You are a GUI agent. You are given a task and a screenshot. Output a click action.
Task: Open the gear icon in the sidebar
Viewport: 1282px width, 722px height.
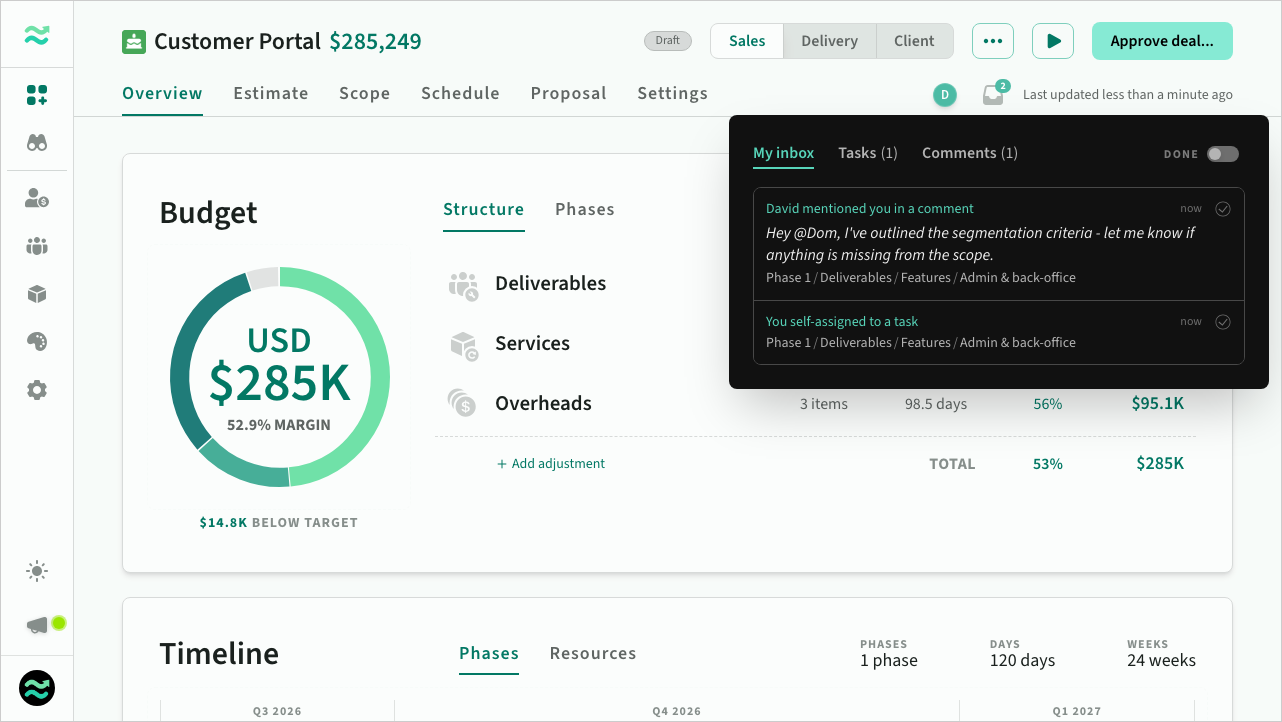pyautogui.click(x=37, y=390)
